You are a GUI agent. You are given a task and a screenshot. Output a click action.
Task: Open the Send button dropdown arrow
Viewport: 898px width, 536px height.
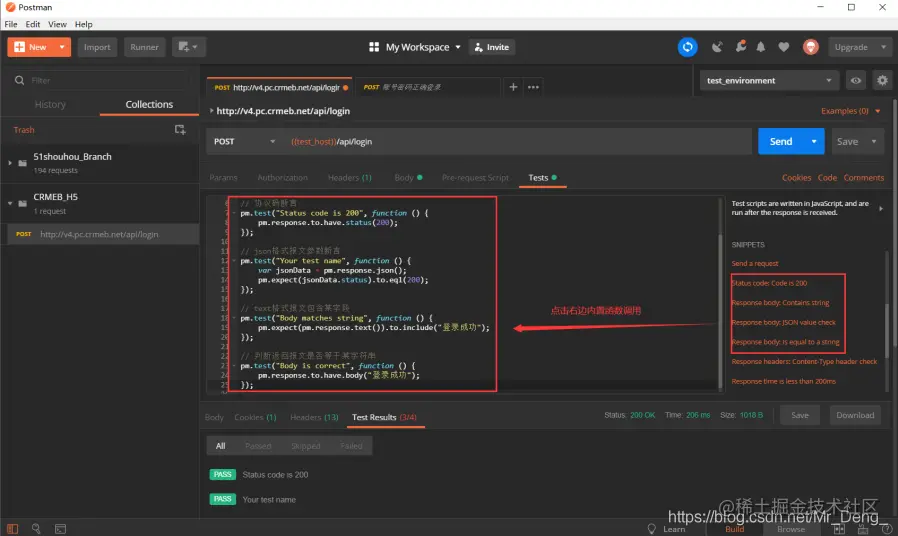(x=814, y=141)
